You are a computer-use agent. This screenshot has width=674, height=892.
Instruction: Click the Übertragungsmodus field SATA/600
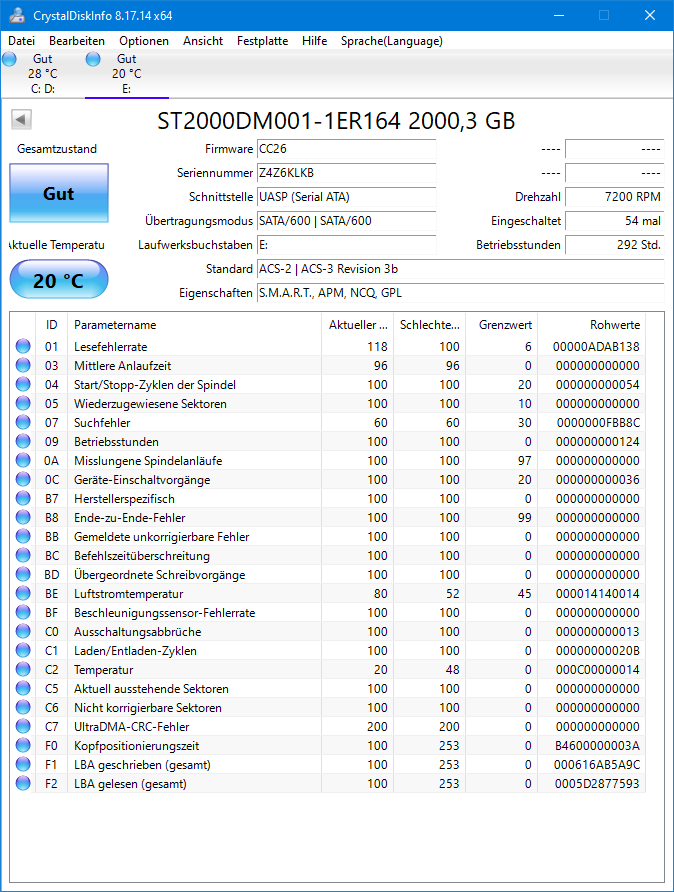tap(346, 221)
